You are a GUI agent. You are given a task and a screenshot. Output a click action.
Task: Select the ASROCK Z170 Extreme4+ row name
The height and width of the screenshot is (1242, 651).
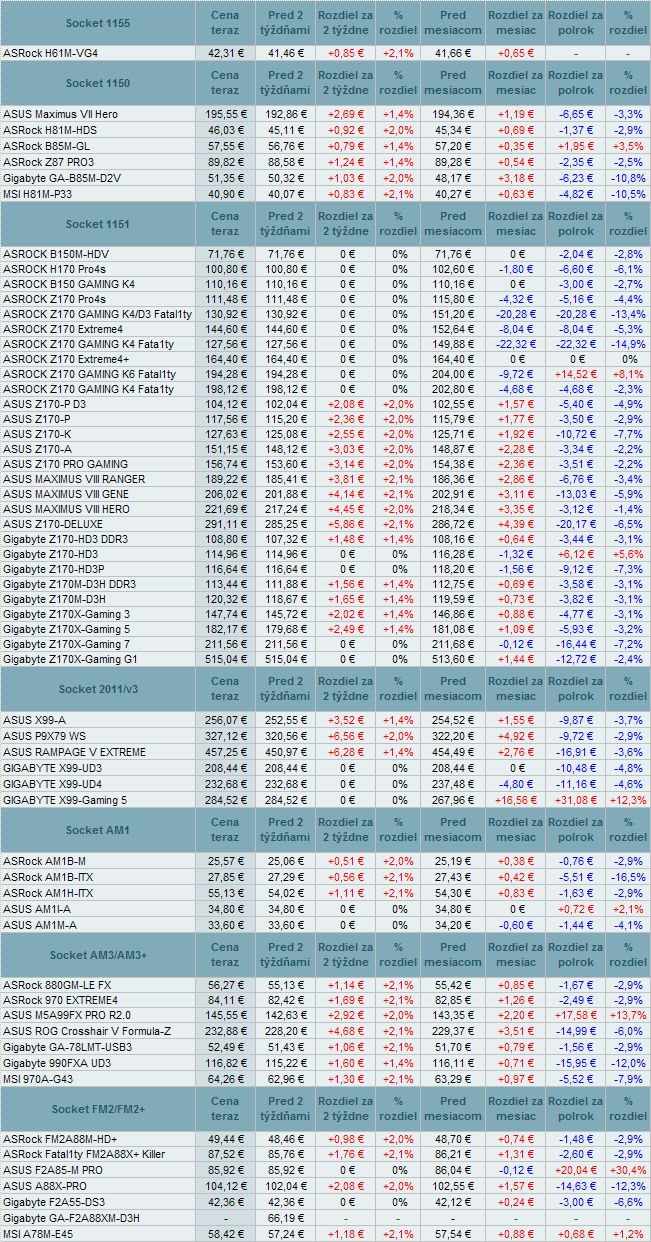66,359
